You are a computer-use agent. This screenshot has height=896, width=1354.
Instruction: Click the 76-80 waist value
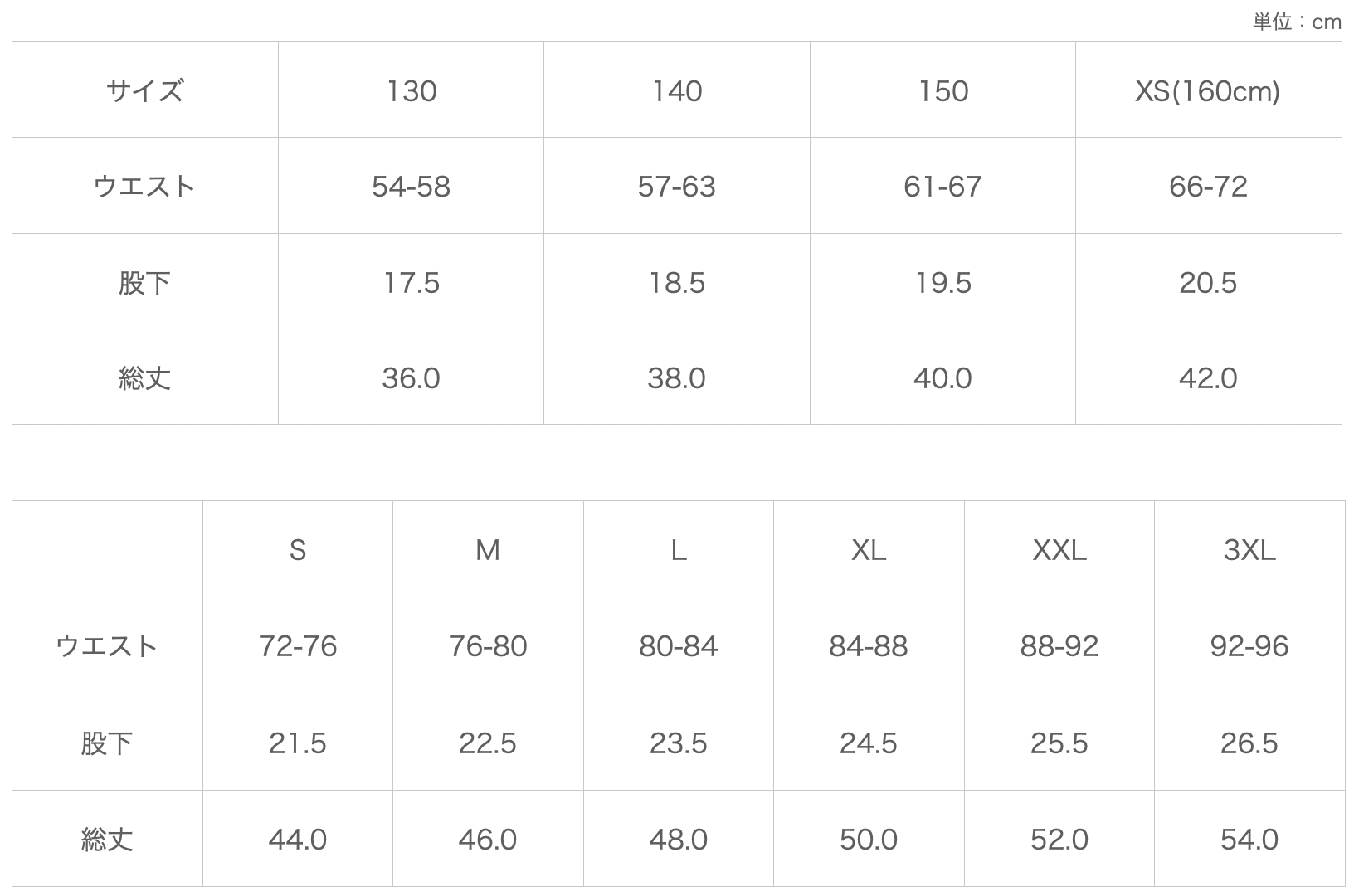click(488, 646)
